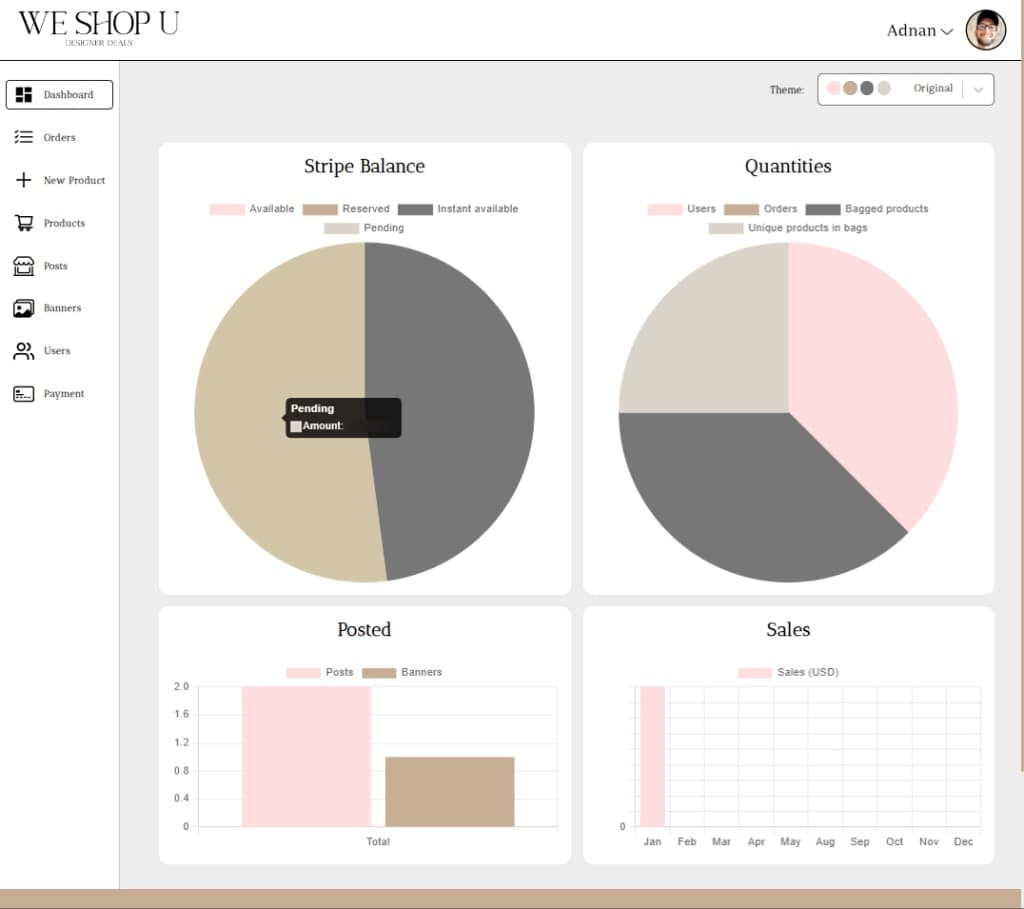Hide Bagged products in Quantities chart
The image size is (1024, 909).
click(x=868, y=209)
